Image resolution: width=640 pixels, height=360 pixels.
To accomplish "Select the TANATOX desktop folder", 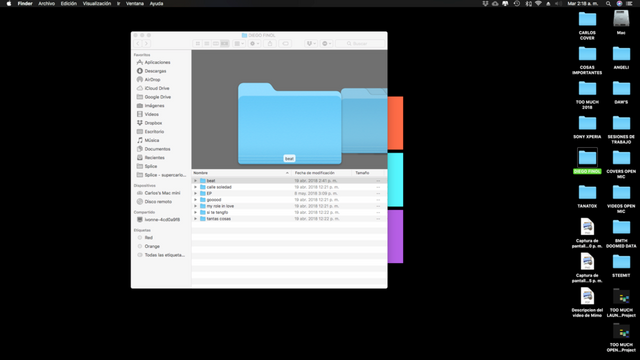I will coord(587,196).
